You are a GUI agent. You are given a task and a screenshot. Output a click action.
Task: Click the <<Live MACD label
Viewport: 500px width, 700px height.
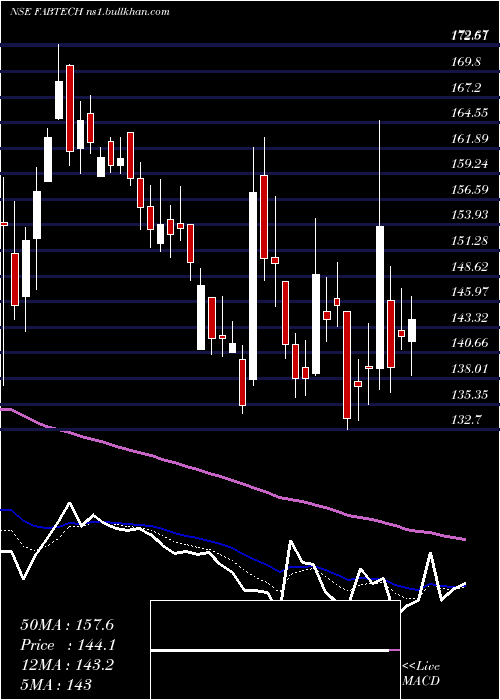tap(421, 674)
